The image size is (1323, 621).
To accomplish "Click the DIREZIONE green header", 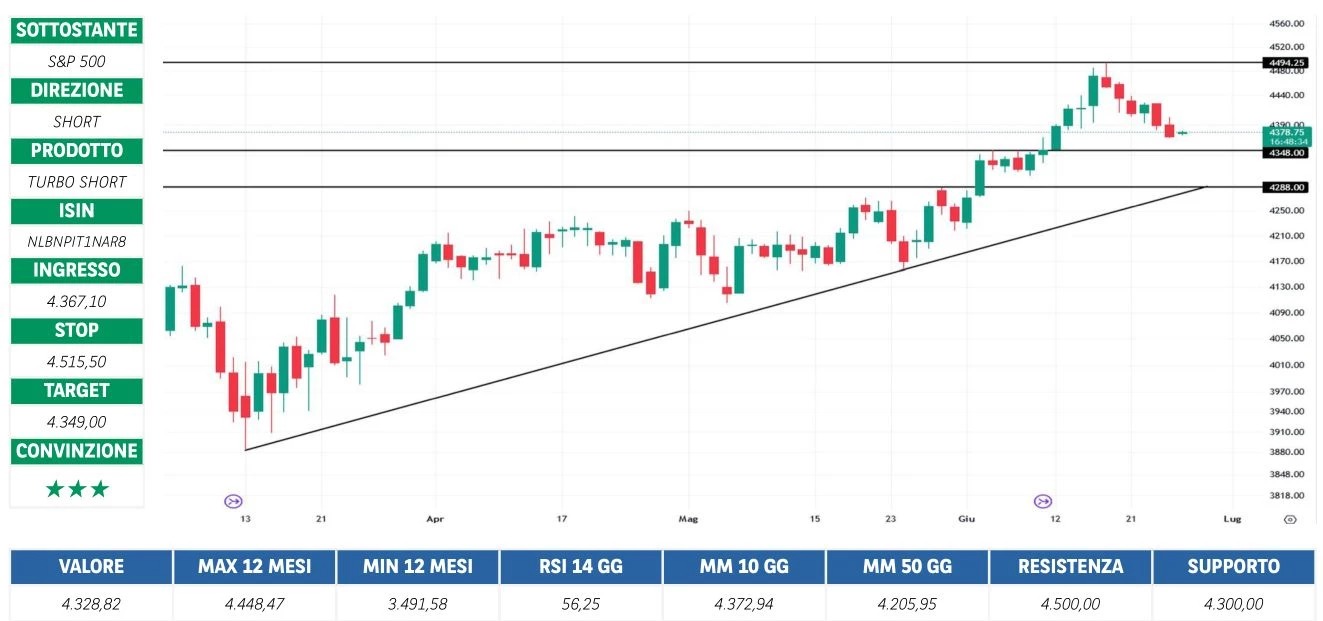I will click(x=77, y=90).
